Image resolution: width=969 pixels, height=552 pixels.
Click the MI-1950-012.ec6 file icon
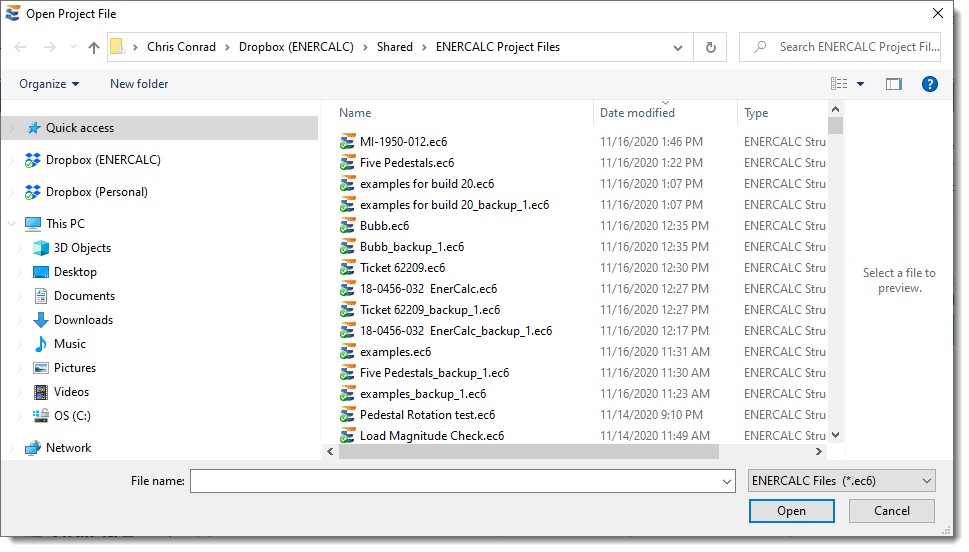(x=348, y=142)
